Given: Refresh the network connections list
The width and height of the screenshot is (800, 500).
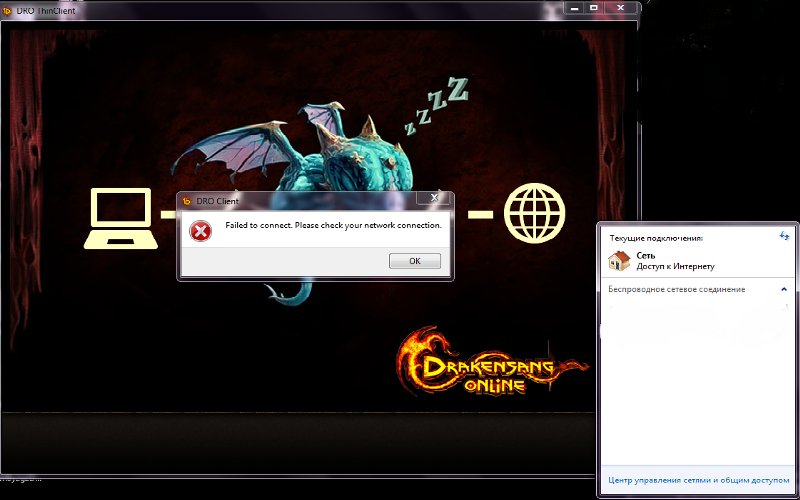Looking at the screenshot, I should (785, 236).
